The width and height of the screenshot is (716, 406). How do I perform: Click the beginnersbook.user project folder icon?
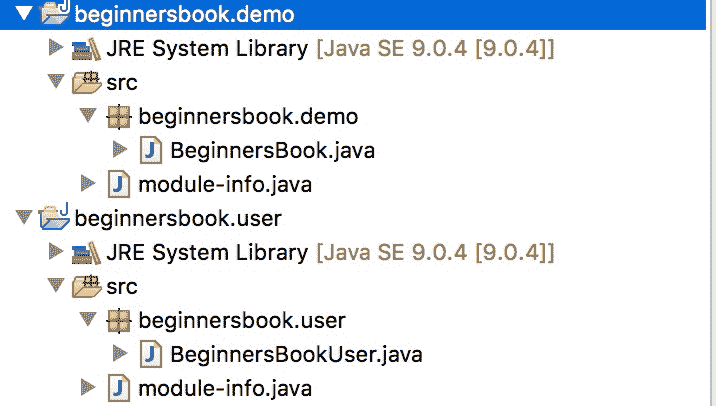point(53,217)
